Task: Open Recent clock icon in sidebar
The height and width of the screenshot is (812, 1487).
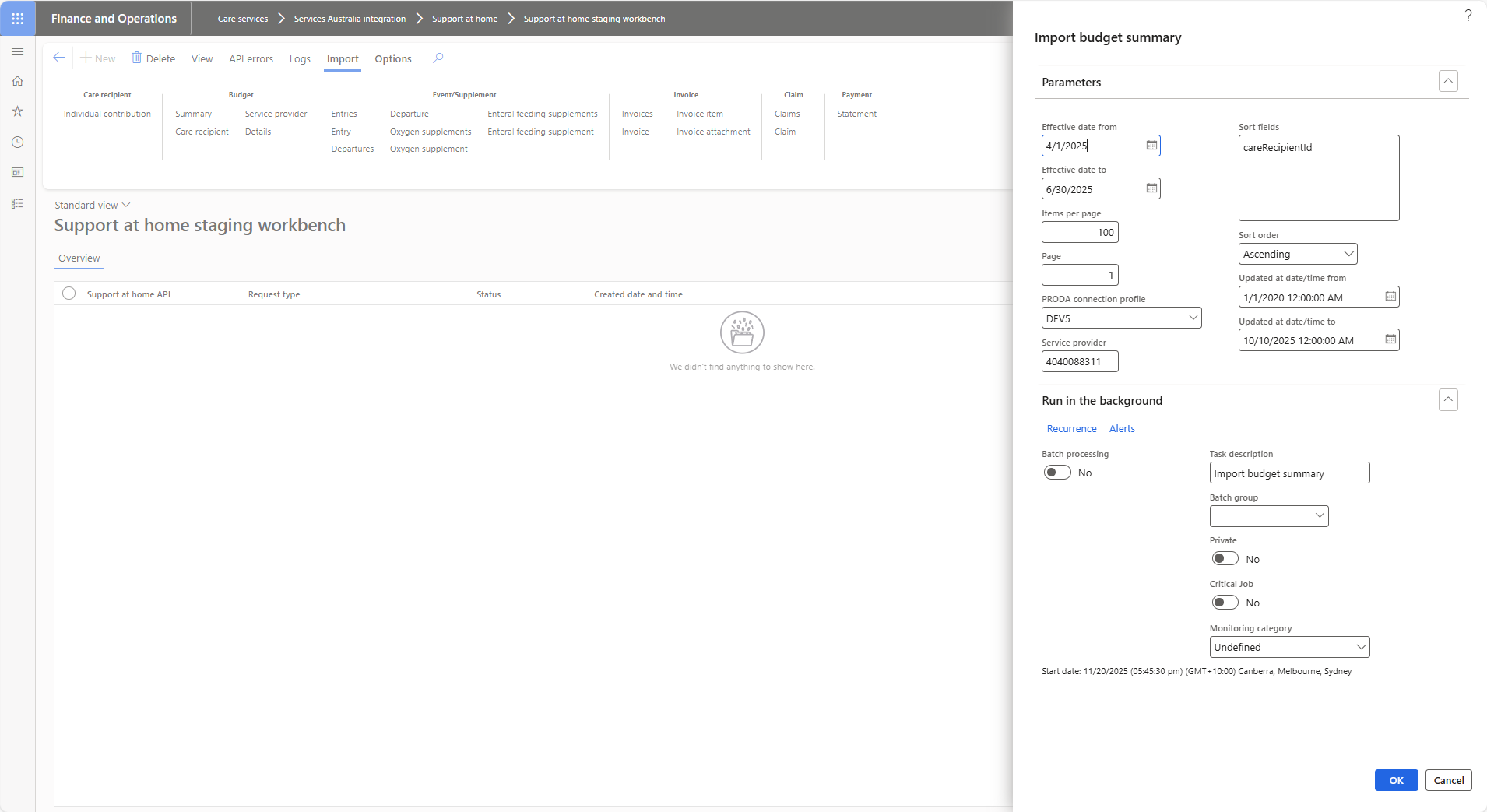Action: tap(17, 142)
